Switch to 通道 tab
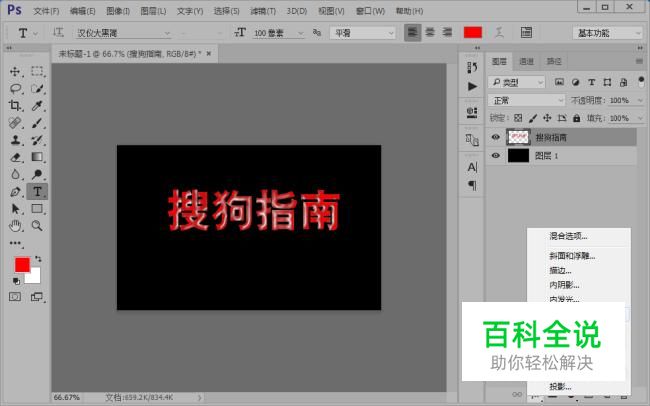The width and height of the screenshot is (650, 406). tap(526, 61)
